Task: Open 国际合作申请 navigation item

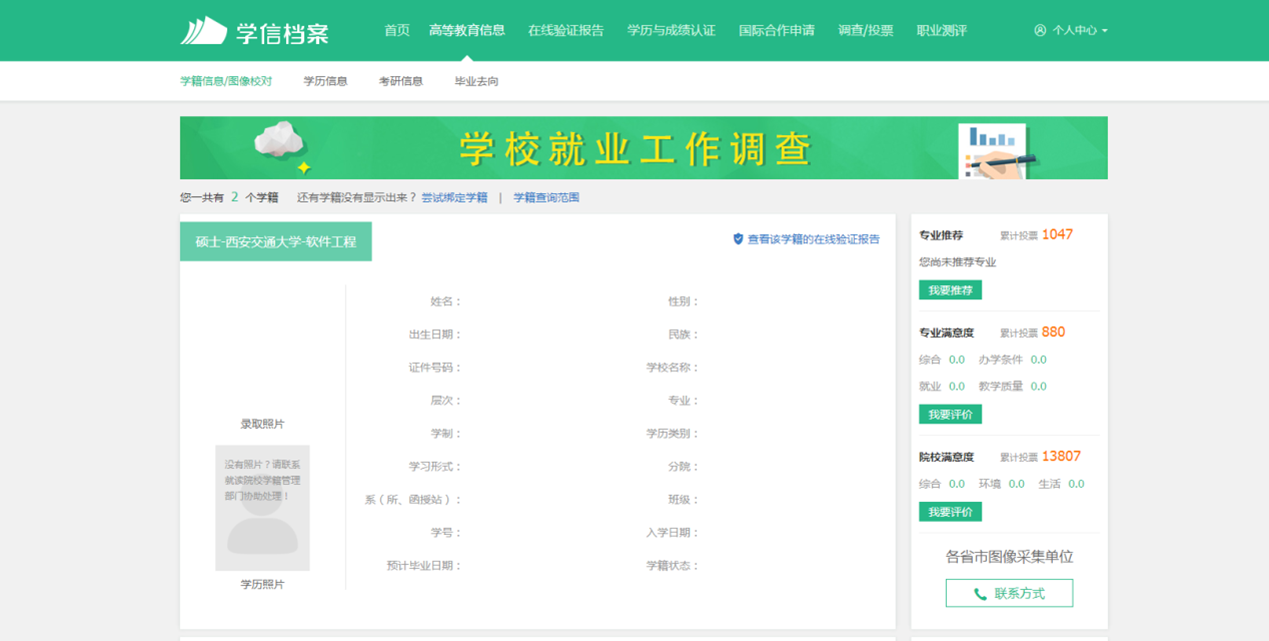Action: tap(776, 31)
